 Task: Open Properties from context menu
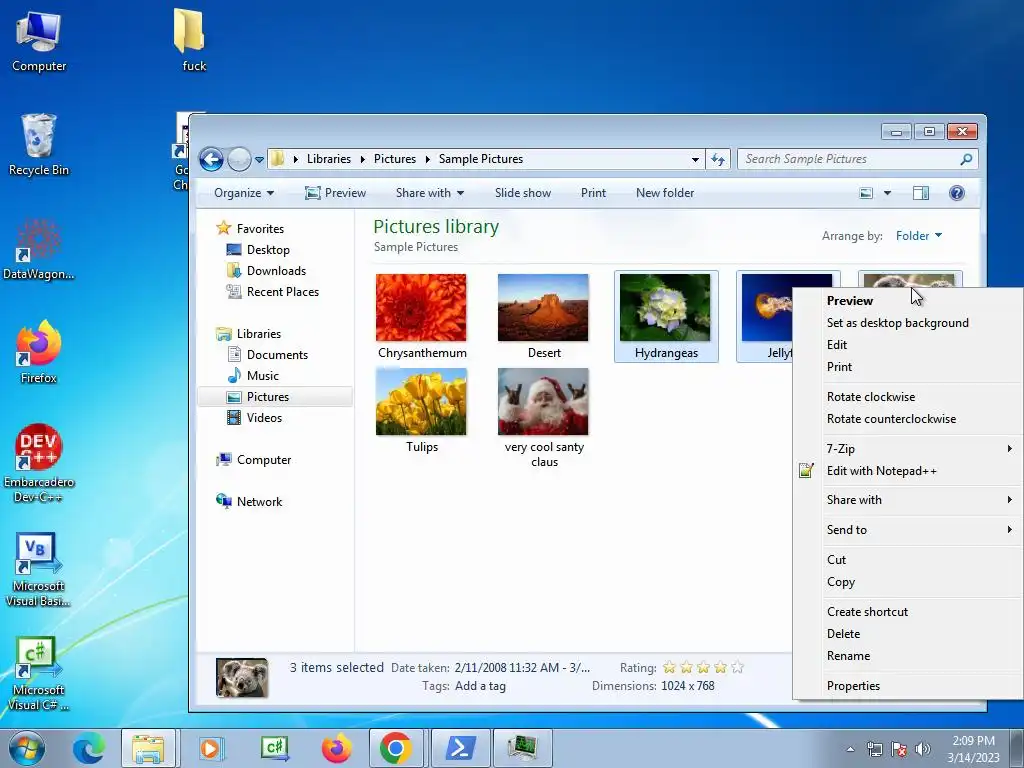[x=853, y=686]
